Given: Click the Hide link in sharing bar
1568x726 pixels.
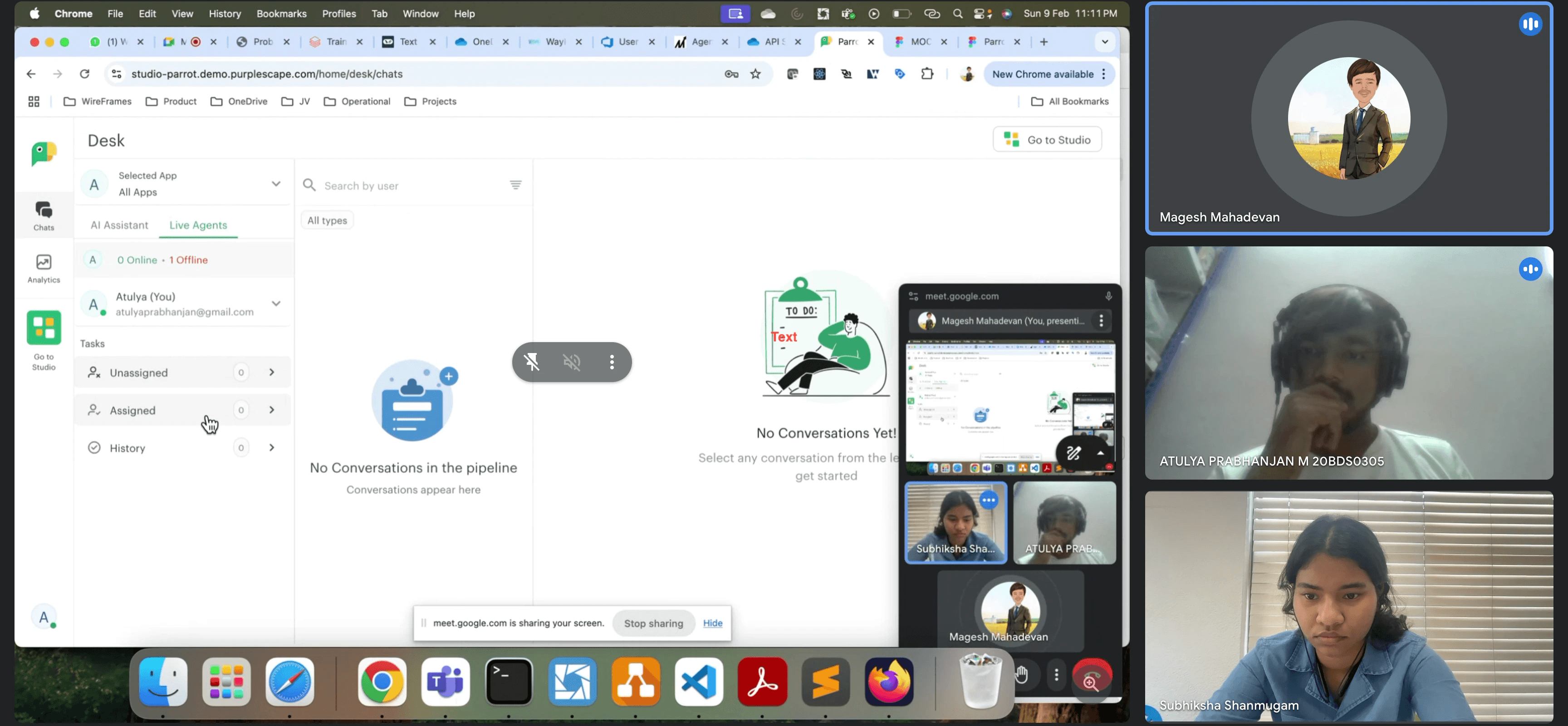Looking at the screenshot, I should [x=712, y=623].
